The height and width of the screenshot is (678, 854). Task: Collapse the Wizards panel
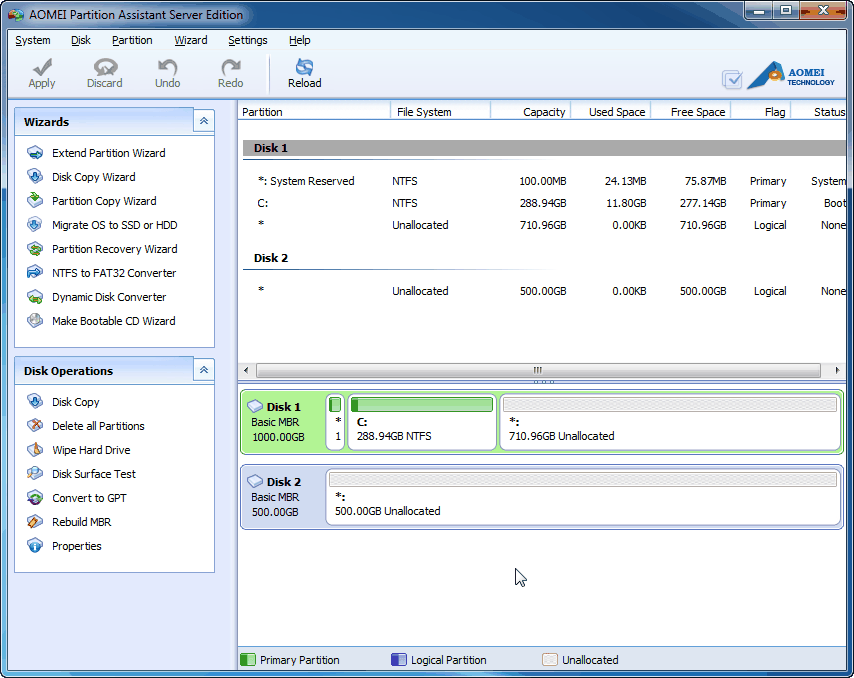pos(204,121)
